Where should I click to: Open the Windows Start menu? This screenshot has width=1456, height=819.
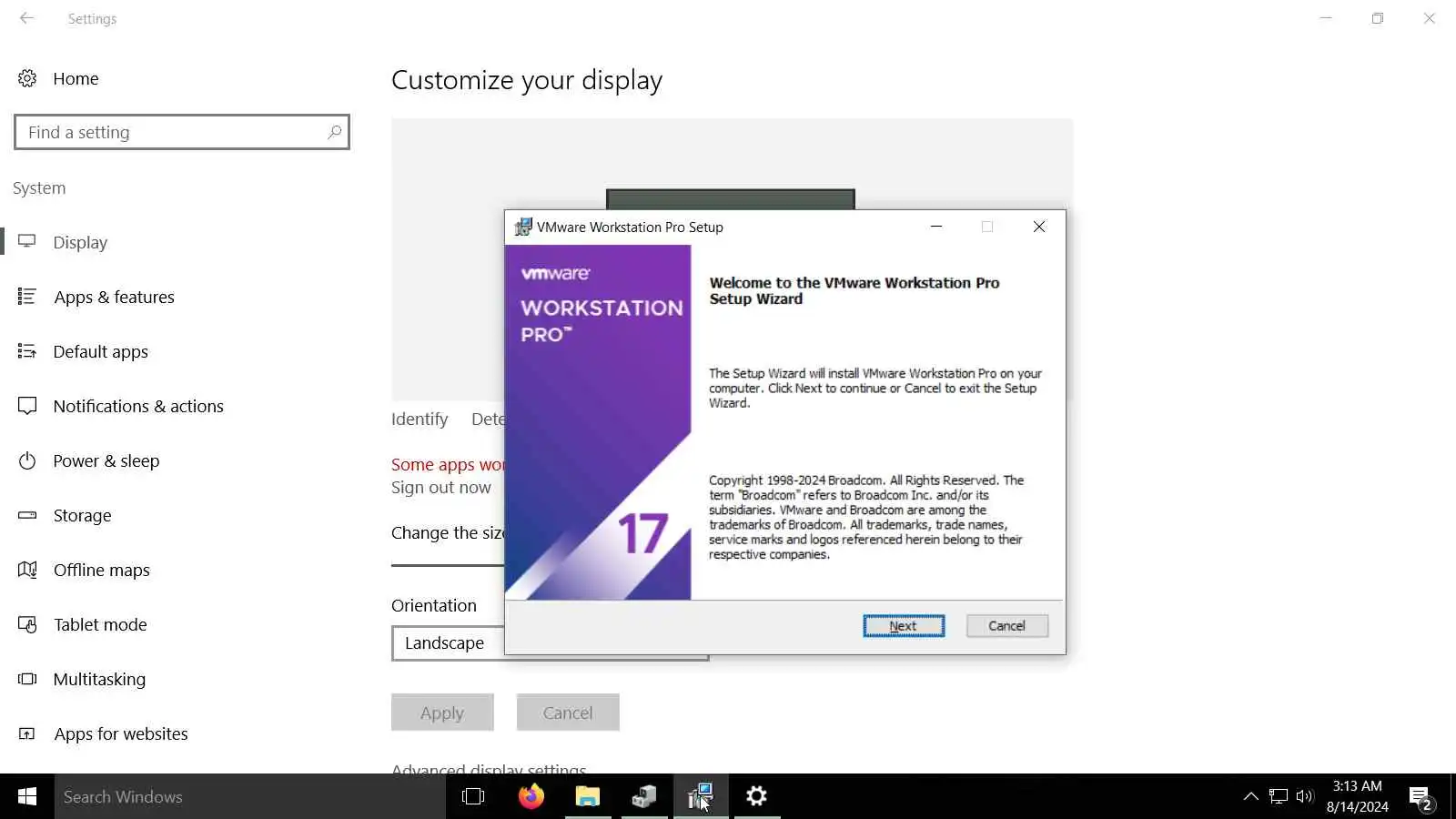pyautogui.click(x=27, y=796)
